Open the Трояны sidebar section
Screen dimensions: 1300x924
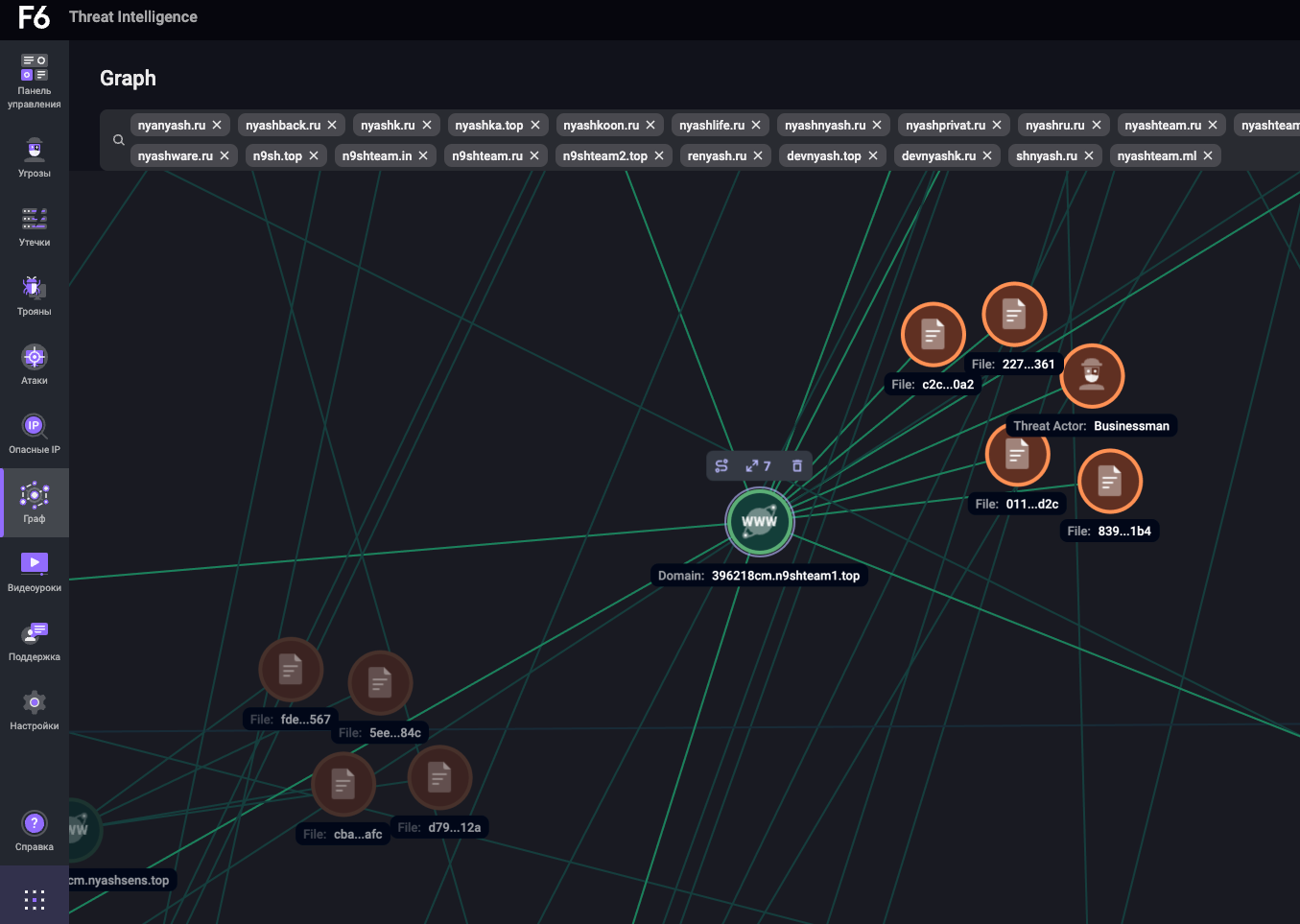[x=35, y=296]
